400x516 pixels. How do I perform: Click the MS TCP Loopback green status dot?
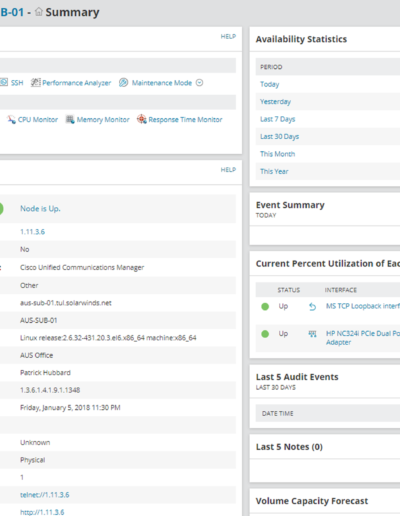click(x=265, y=306)
